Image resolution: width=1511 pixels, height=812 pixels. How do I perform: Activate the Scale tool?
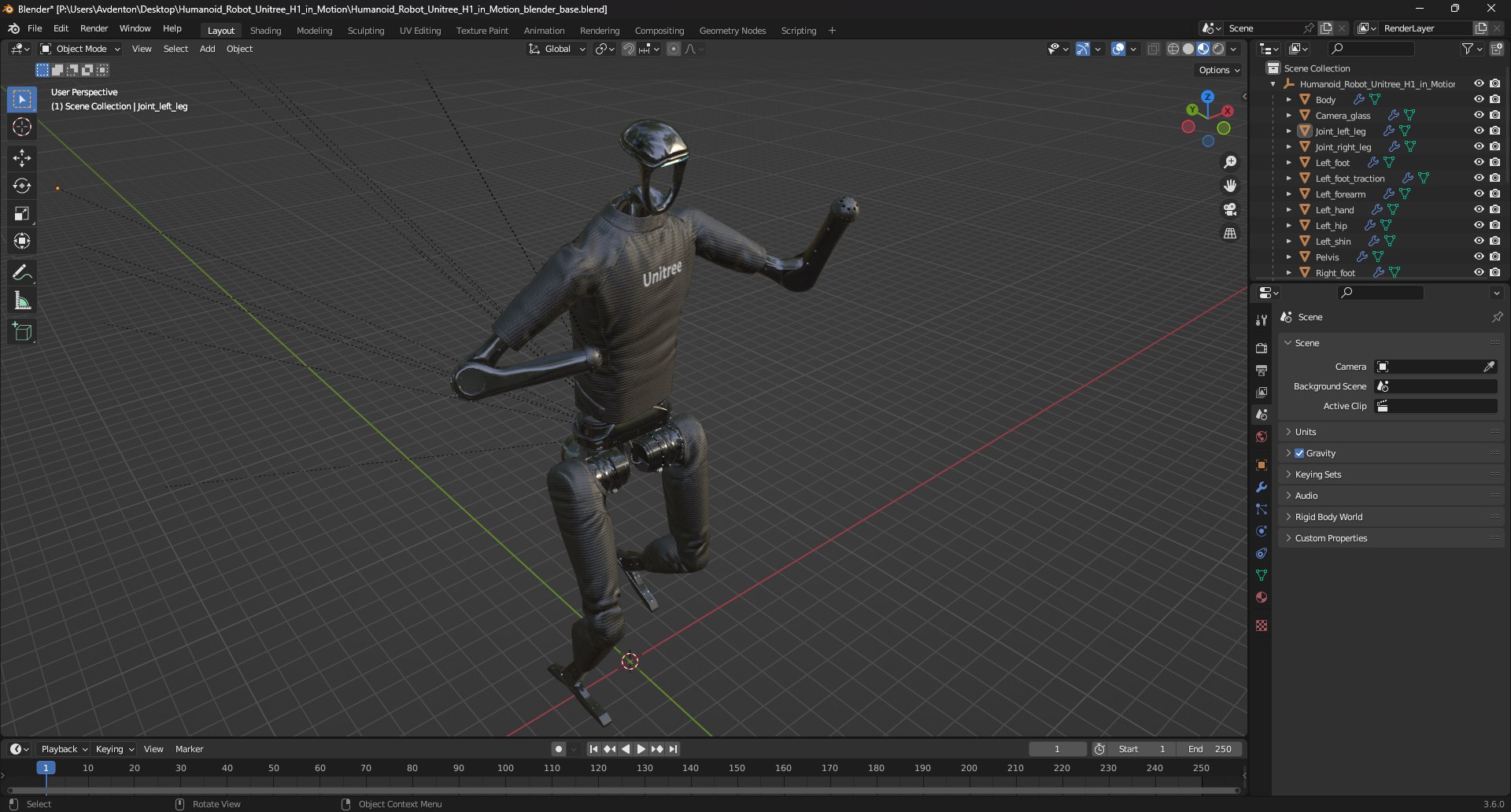click(22, 213)
